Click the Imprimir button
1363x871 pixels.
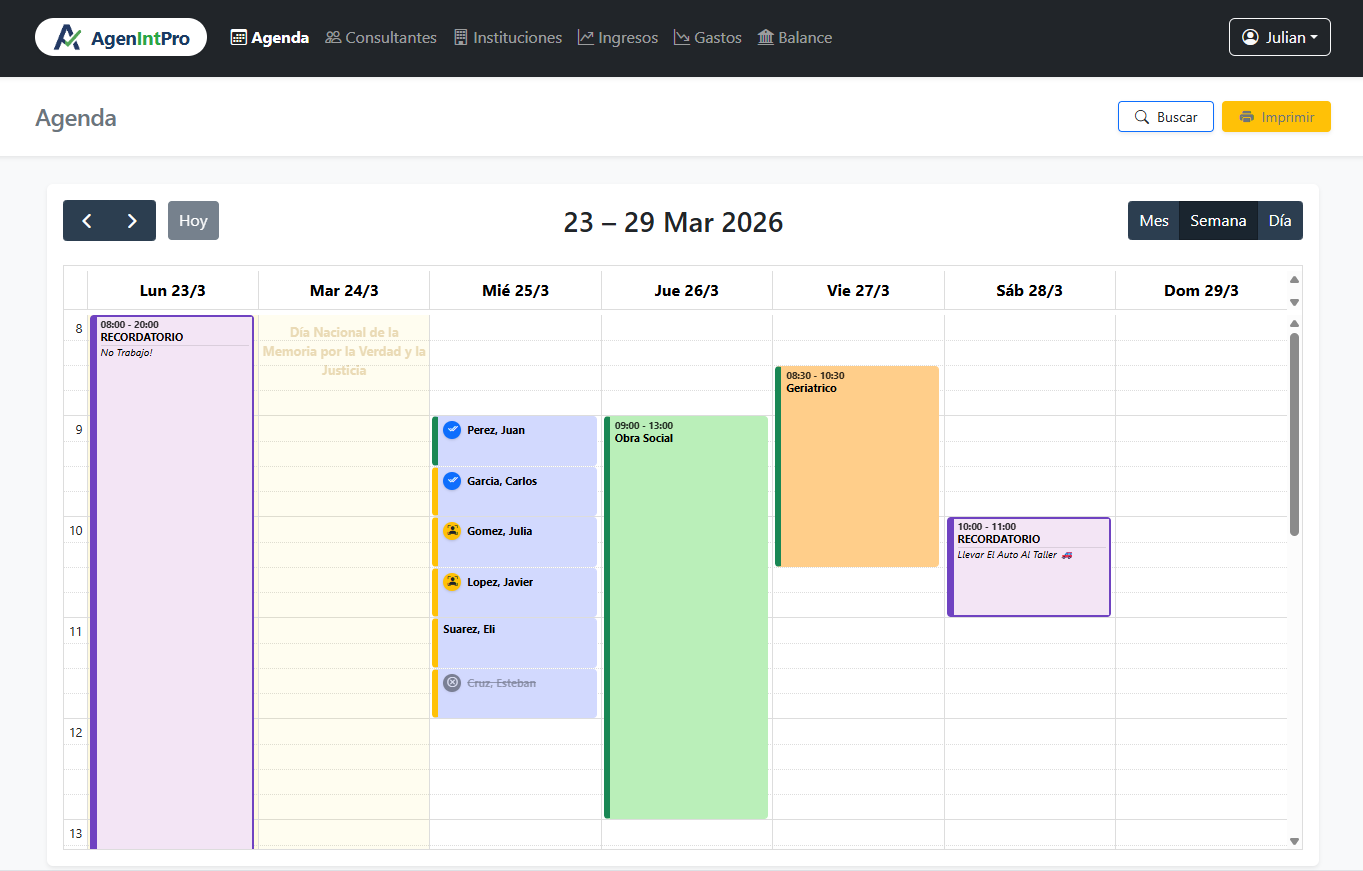click(x=1276, y=116)
